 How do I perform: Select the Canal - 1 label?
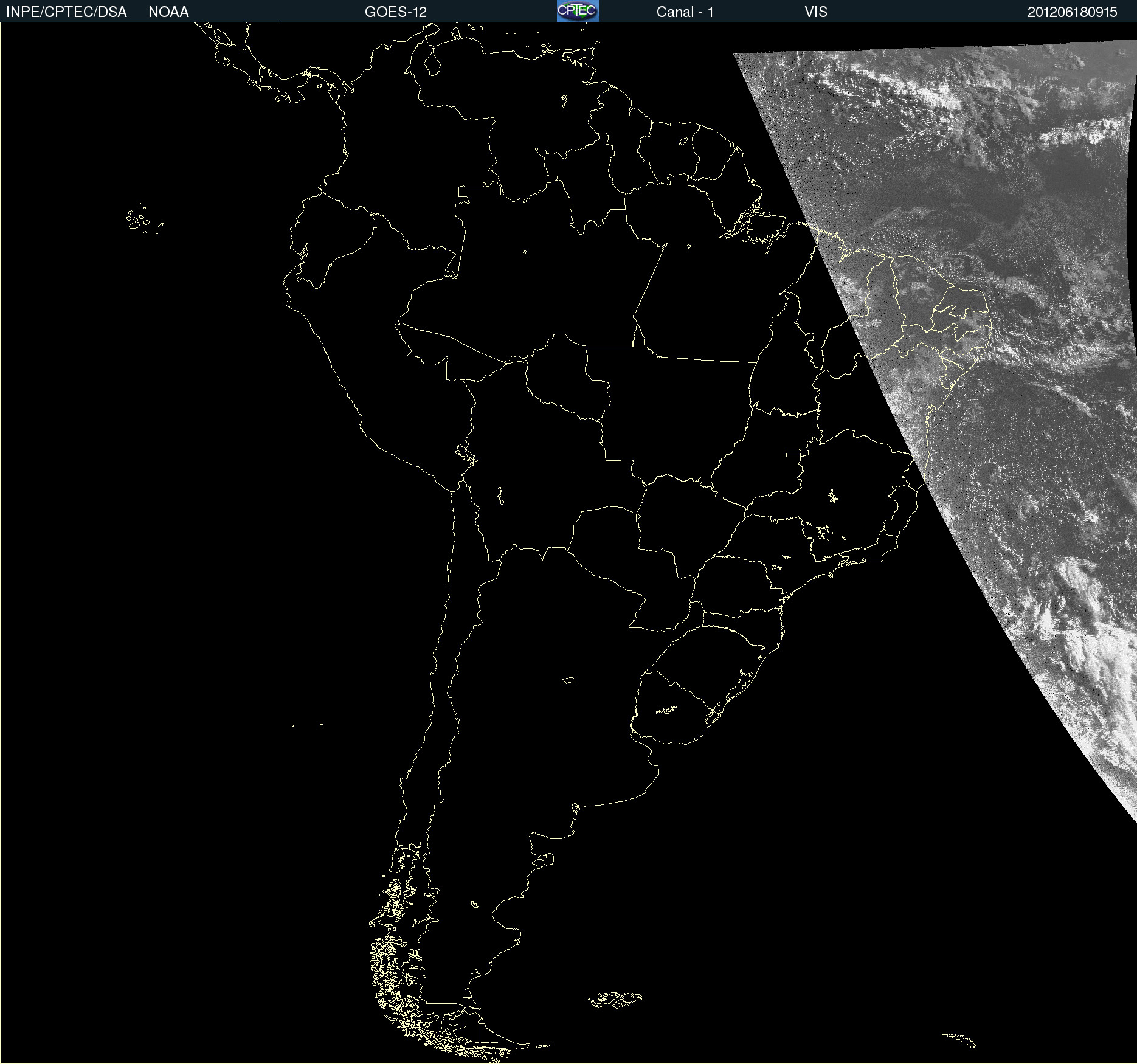pyautogui.click(x=685, y=12)
